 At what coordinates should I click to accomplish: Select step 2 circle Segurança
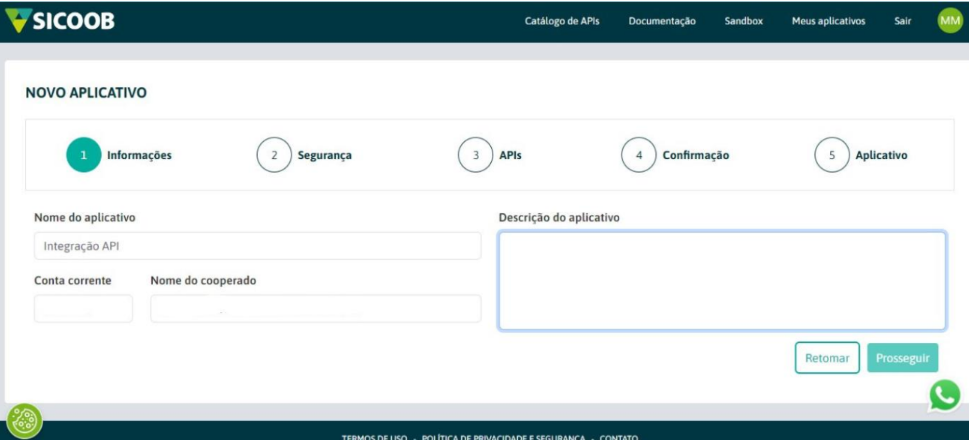coord(274,155)
